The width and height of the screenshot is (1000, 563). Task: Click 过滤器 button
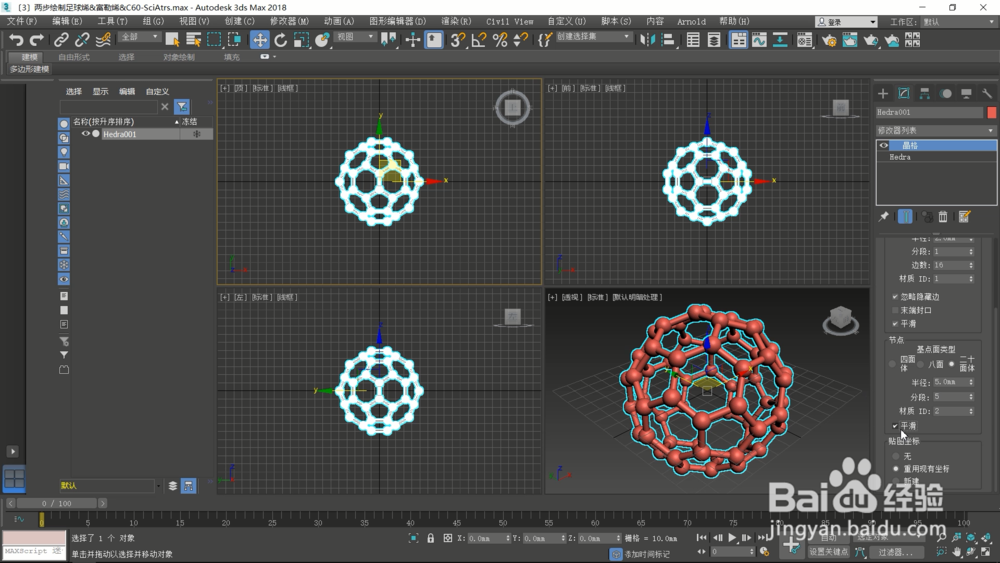coord(895,552)
